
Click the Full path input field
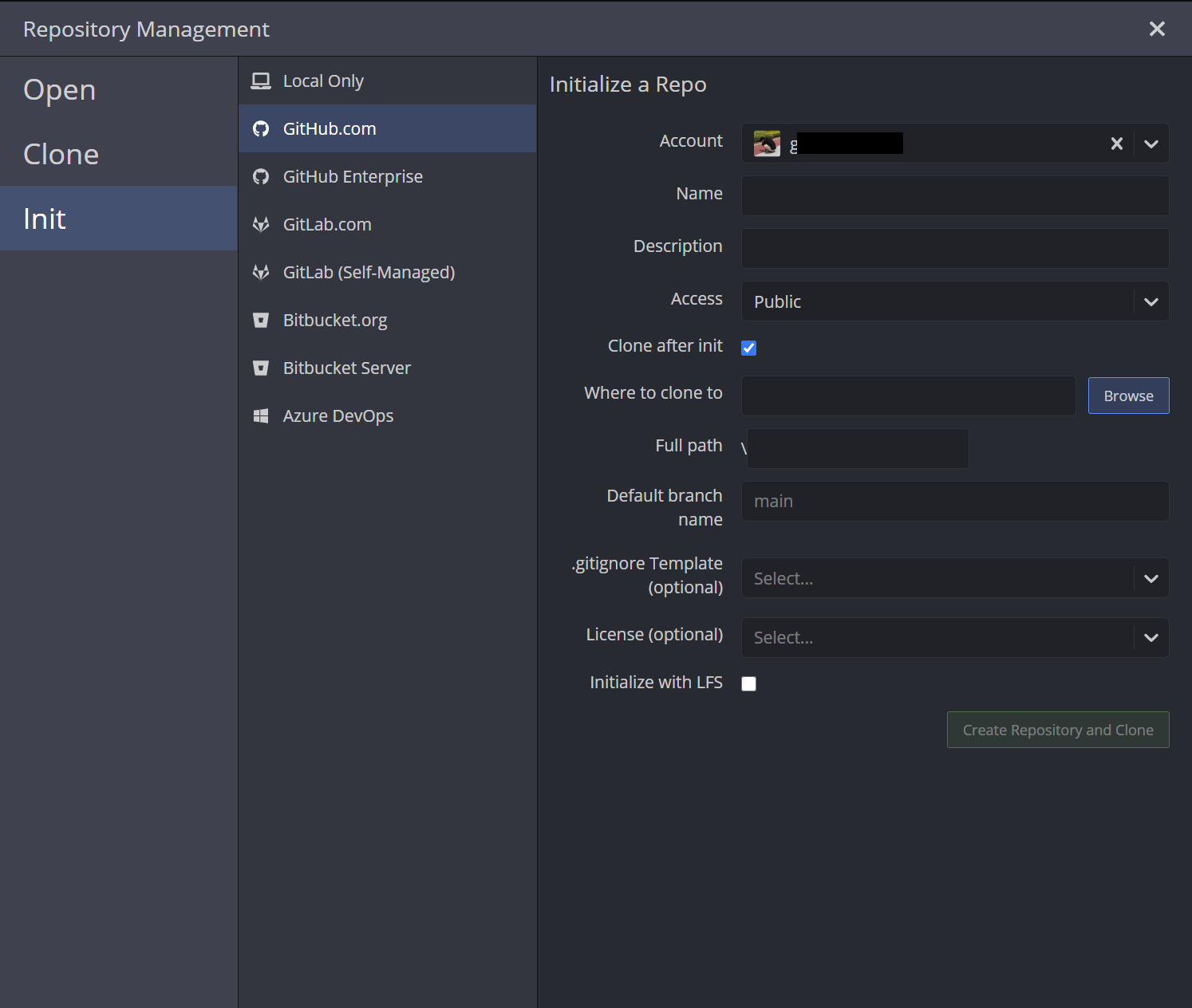[858, 448]
